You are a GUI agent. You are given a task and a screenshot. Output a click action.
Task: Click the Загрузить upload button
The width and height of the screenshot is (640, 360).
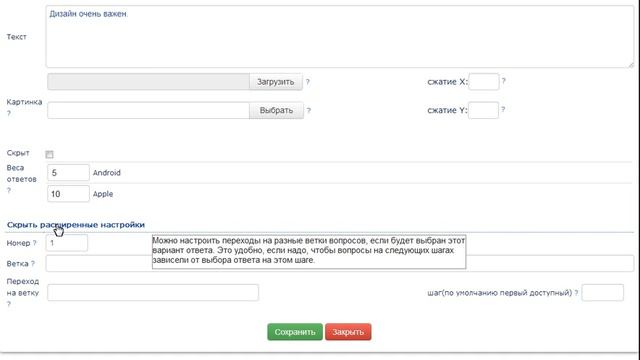point(276,82)
